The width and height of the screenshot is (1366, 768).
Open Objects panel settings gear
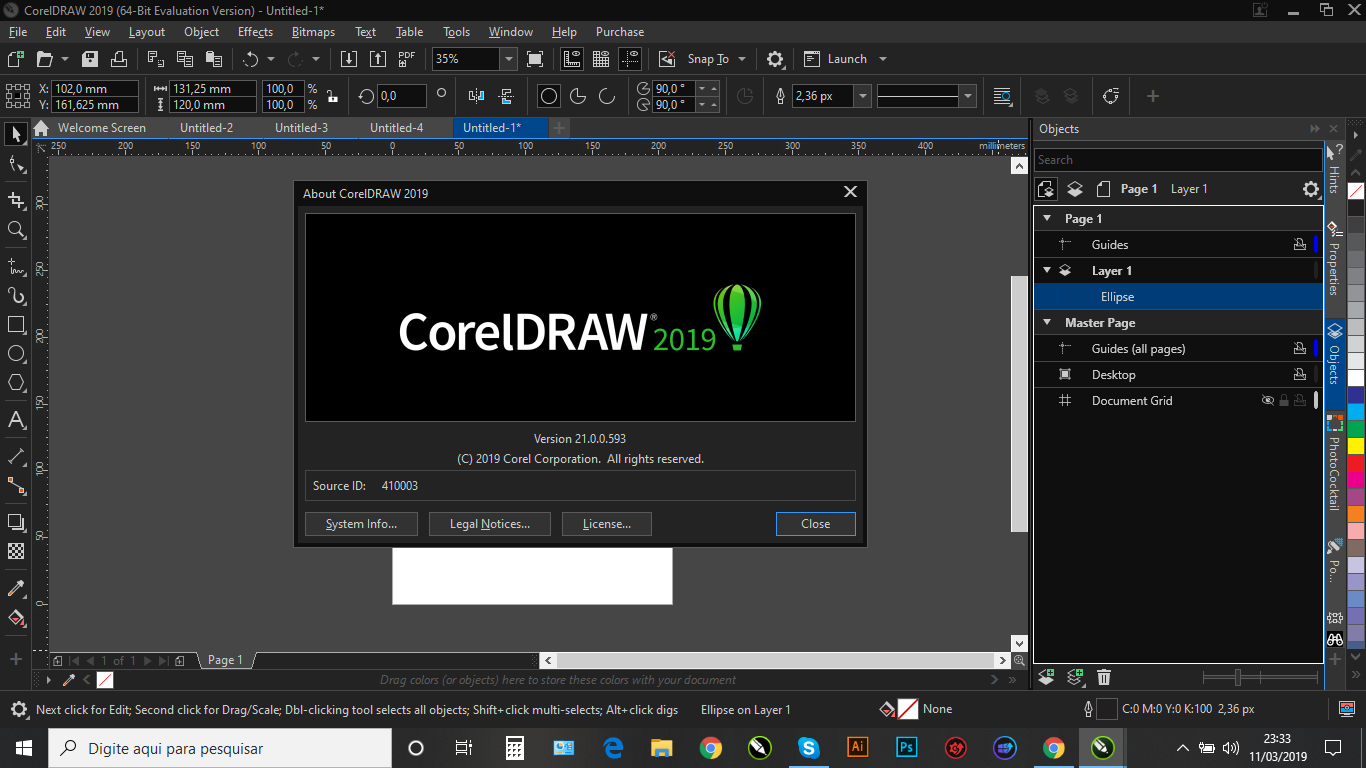[x=1310, y=188]
